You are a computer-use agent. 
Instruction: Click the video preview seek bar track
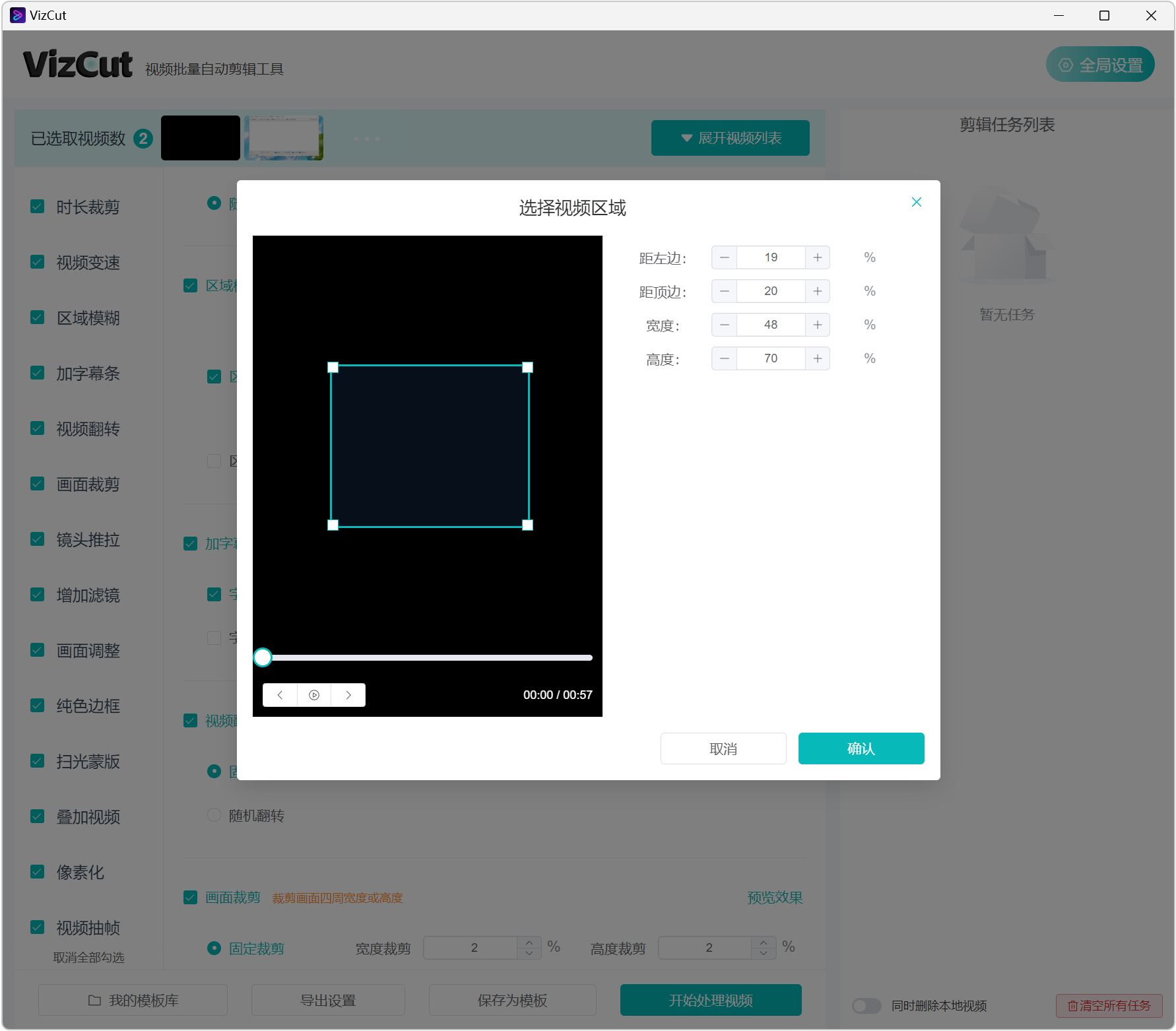428,657
